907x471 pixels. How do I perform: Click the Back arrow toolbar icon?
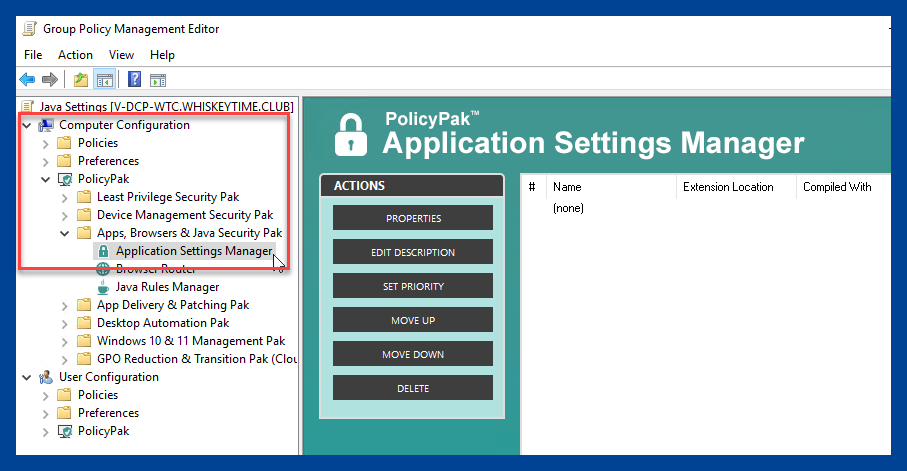coord(27,80)
